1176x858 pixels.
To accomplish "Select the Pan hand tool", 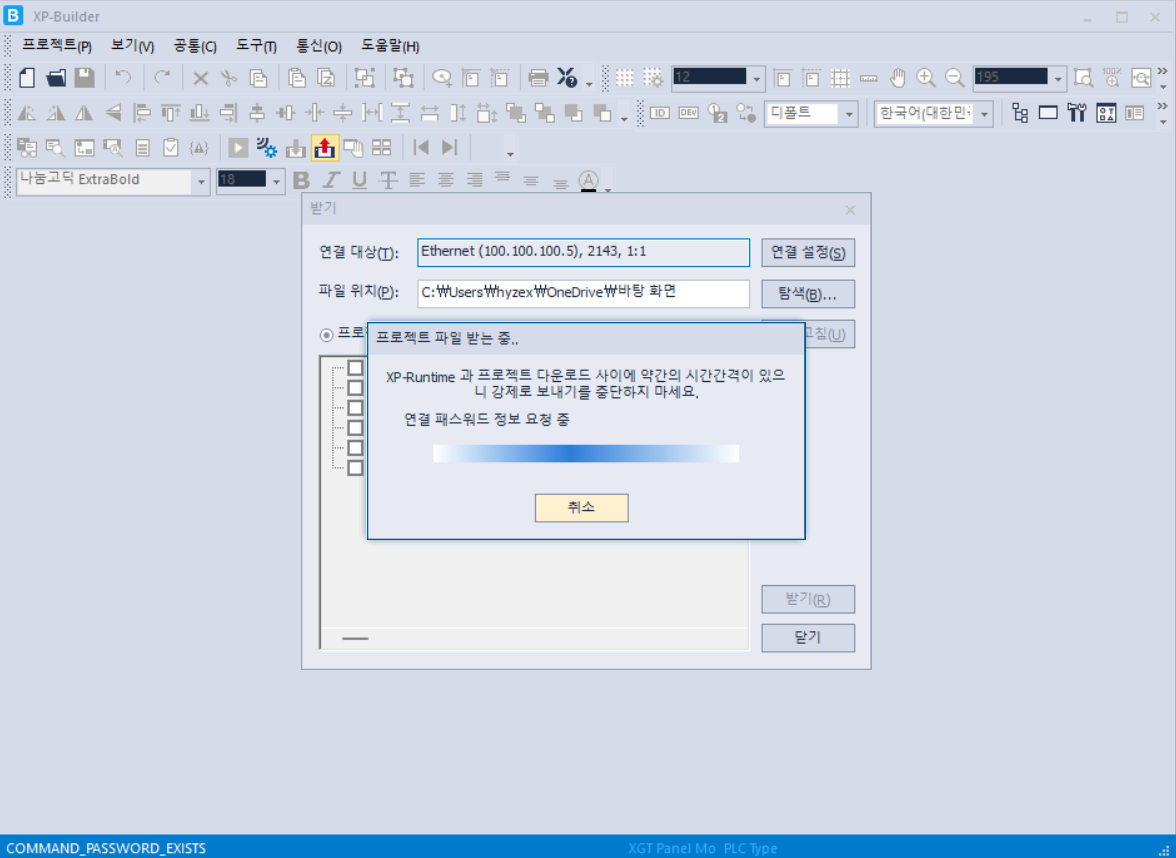I will pyautogui.click(x=898, y=78).
